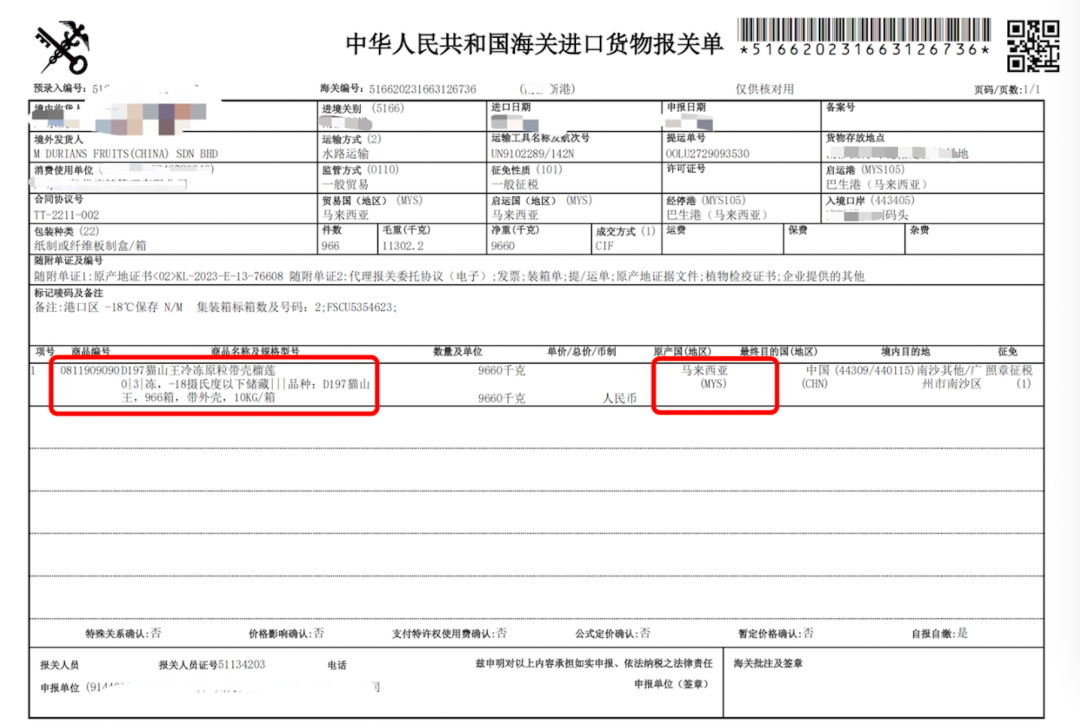Click the goods name D197猫山王冷冻原粒带壳榴莲
The image size is (1080, 728).
tap(198, 371)
